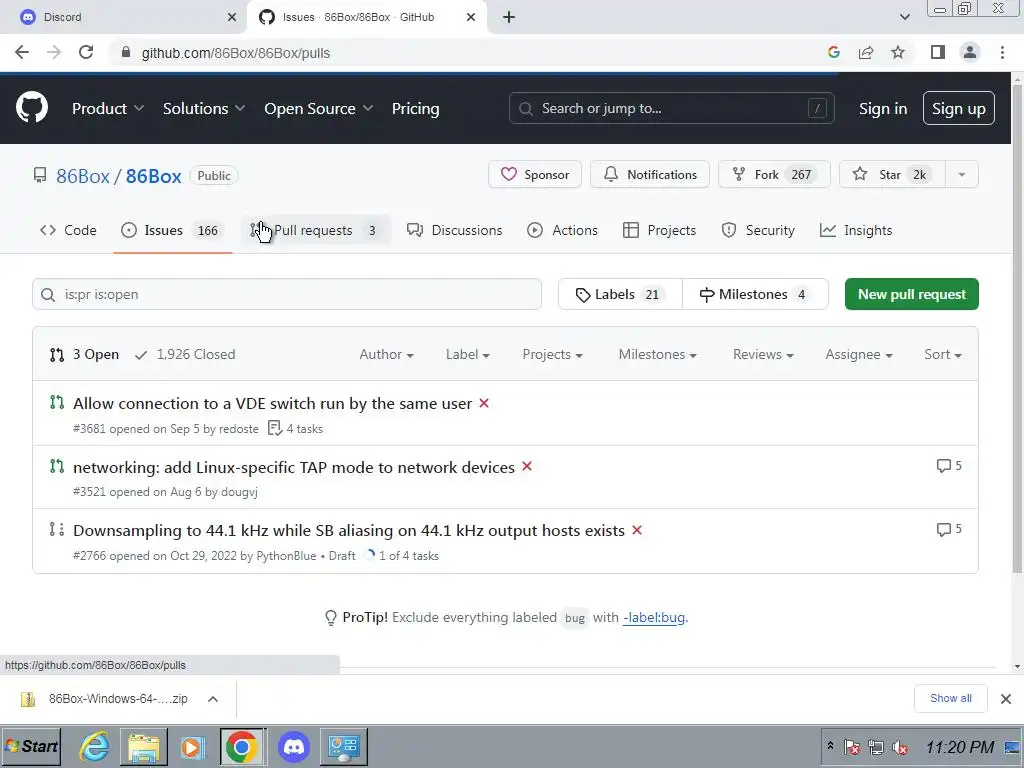The height and width of the screenshot is (768, 1024).
Task: Expand the 86Box zip download options chevron
Action: [213, 699]
